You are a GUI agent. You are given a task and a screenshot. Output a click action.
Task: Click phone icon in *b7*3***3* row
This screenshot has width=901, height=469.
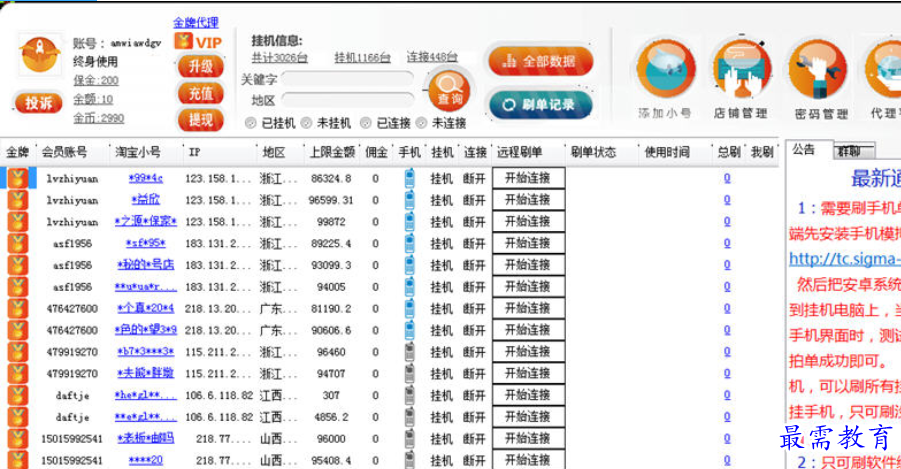410,352
